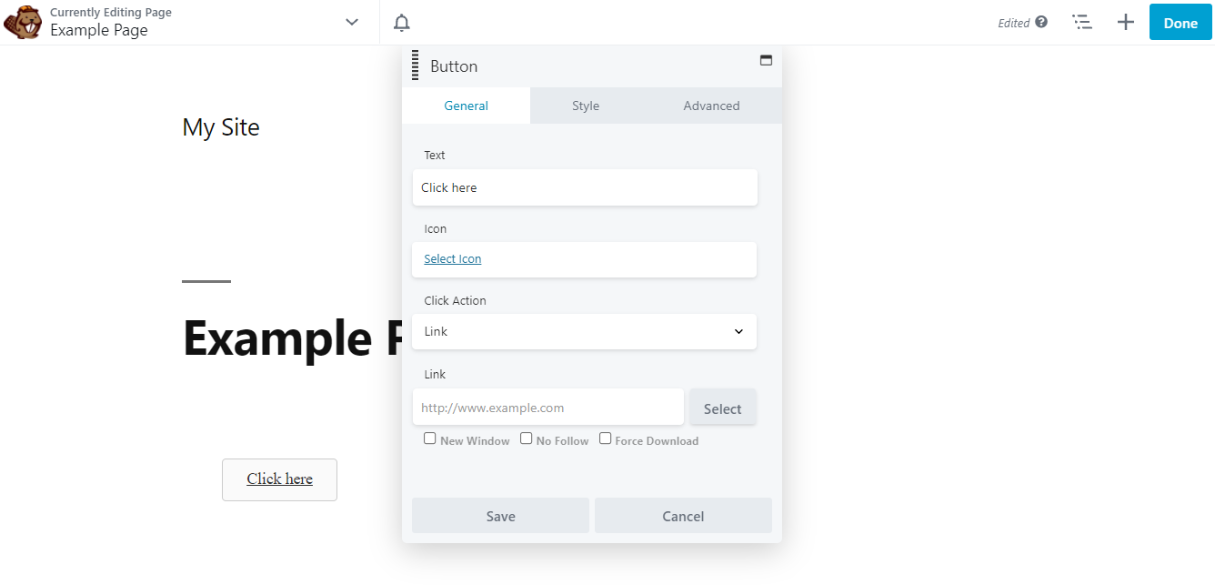Viewport: 1215px width, 588px height.
Task: Enable the New Window checkbox
Action: [x=430, y=437]
